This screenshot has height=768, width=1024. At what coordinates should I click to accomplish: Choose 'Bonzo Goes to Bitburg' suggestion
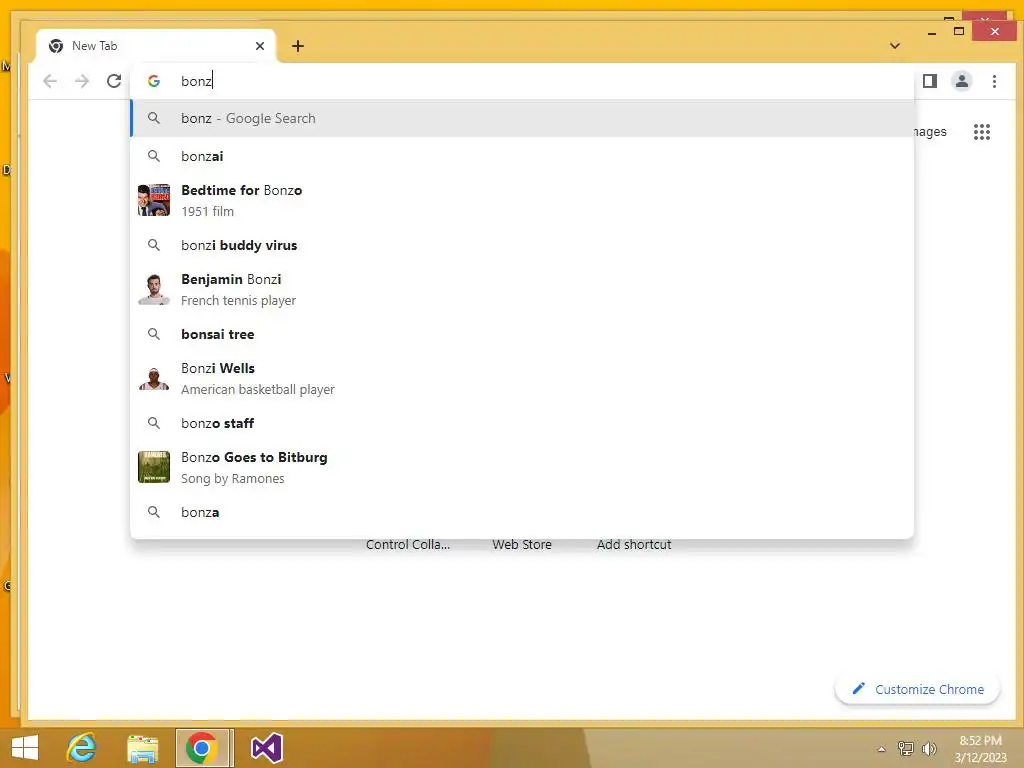(x=522, y=467)
